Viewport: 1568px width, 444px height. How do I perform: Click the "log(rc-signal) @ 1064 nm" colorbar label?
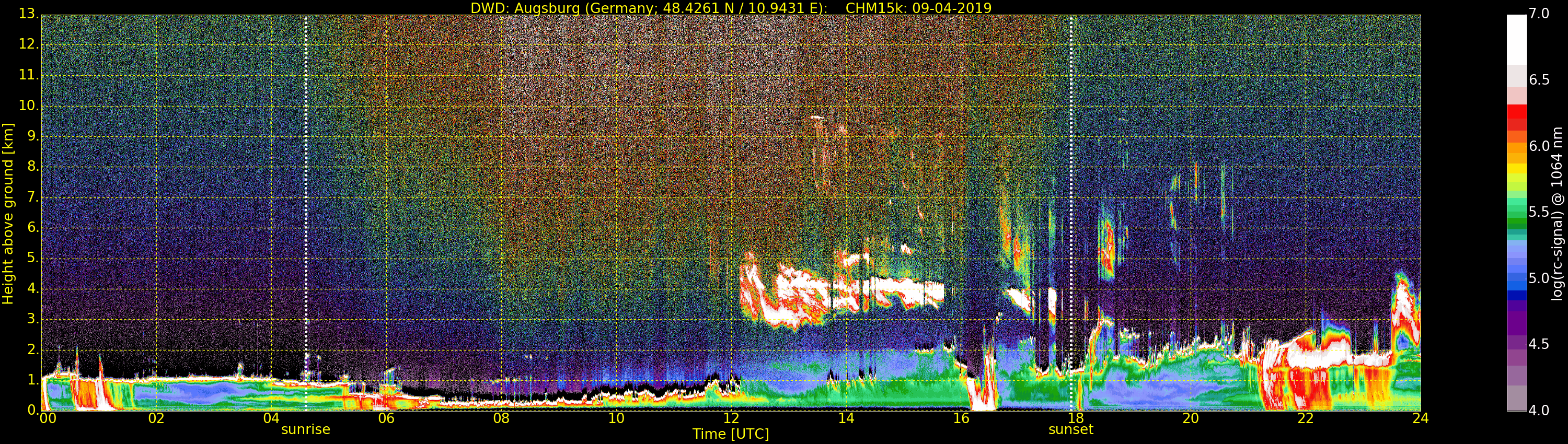pos(1557,214)
